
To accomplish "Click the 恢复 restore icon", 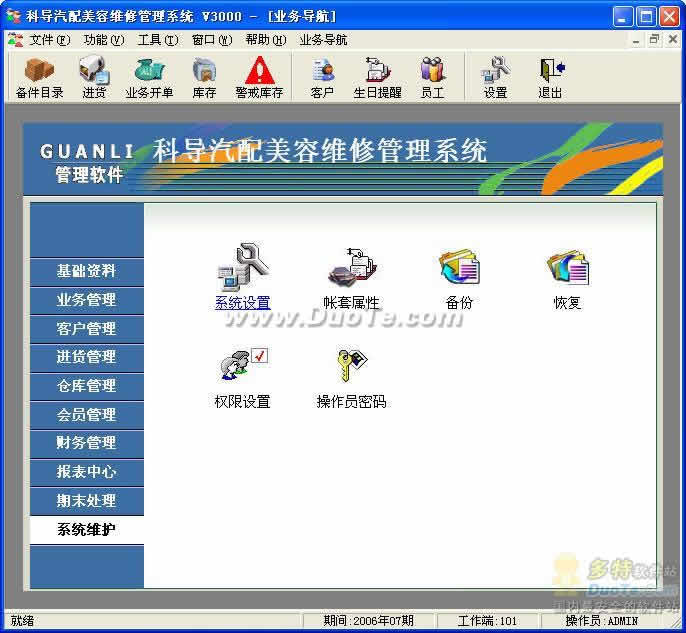I will coord(567,277).
